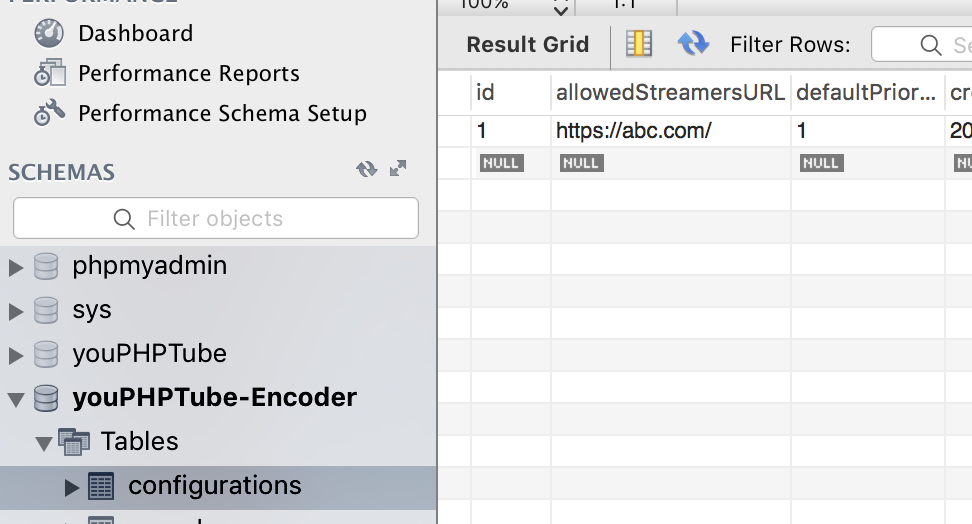This screenshot has width=972, height=524.
Task: Select the https://abc.com/ cell
Action: point(670,131)
